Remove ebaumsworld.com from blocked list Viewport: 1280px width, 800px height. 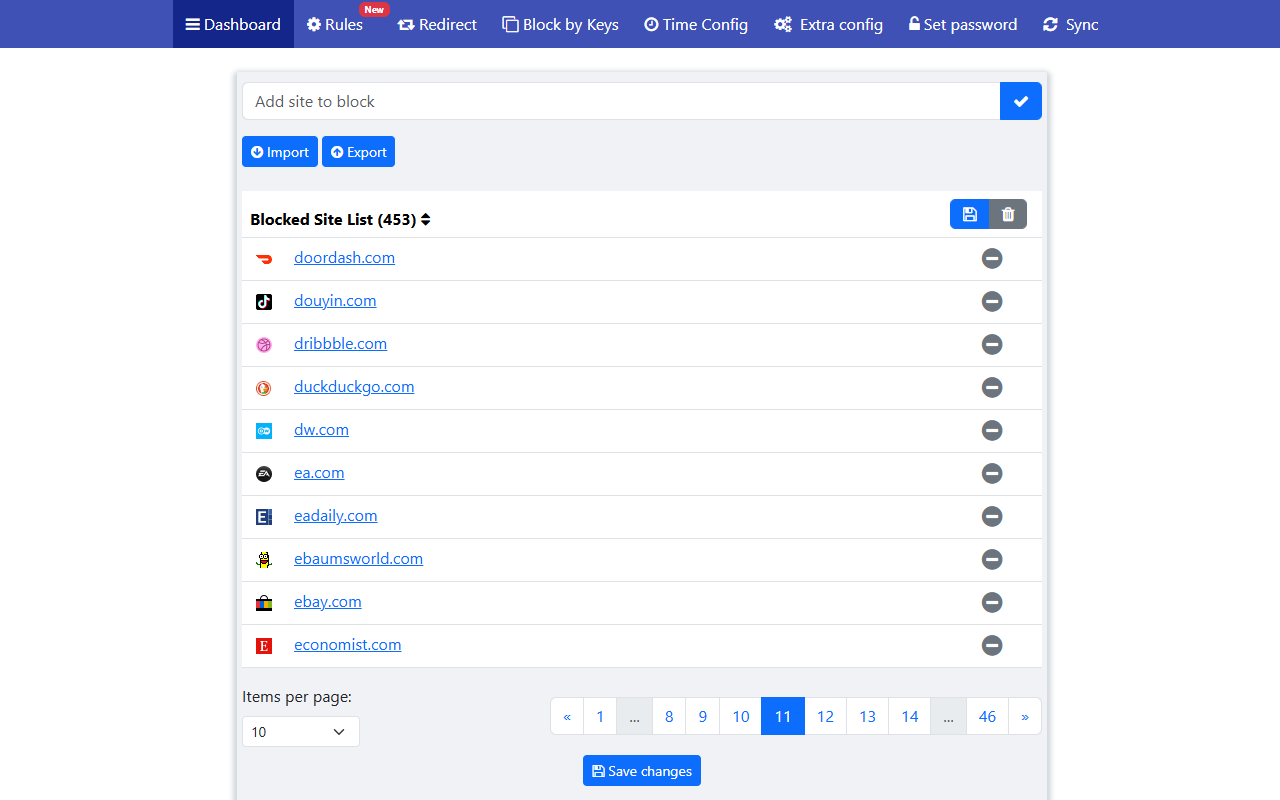coord(992,559)
